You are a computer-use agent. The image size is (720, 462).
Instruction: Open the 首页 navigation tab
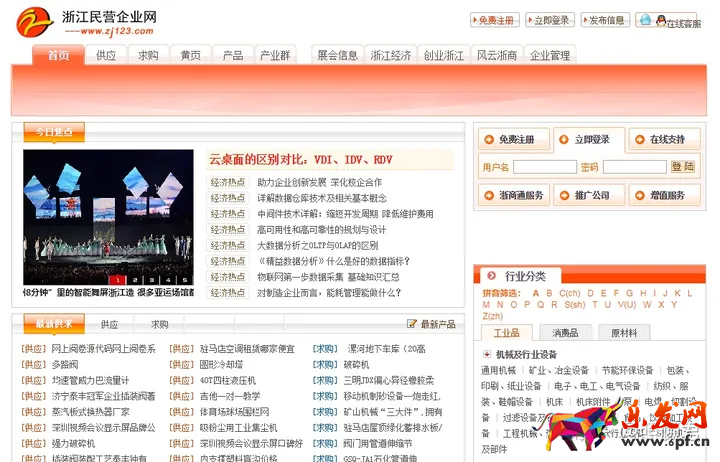(58, 56)
